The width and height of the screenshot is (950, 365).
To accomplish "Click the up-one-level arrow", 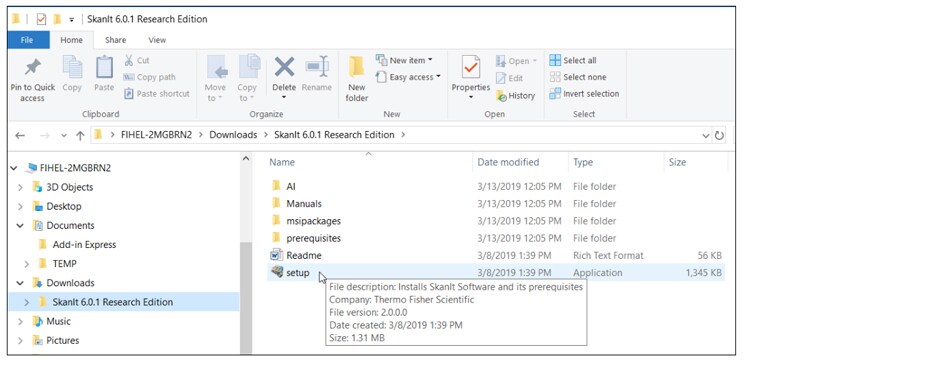I will [x=80, y=135].
